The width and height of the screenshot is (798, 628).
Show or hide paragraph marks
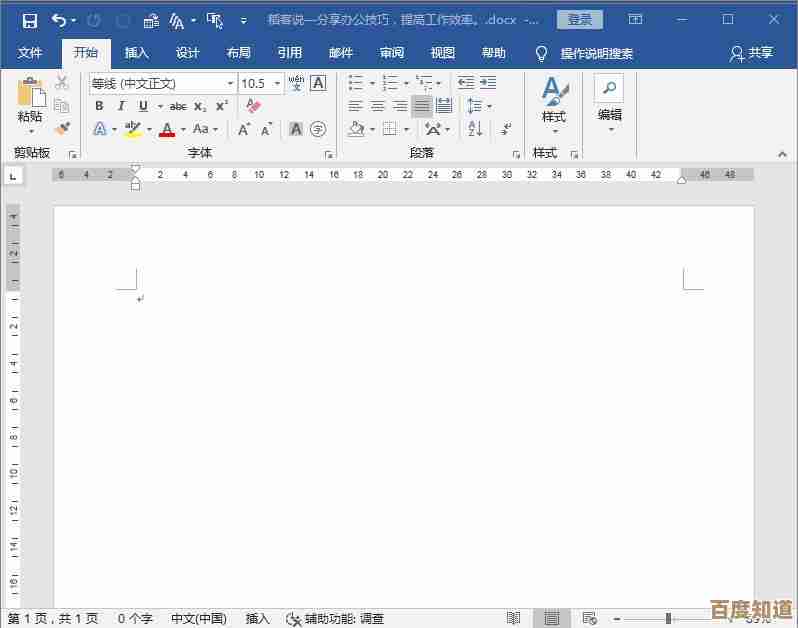click(506, 129)
